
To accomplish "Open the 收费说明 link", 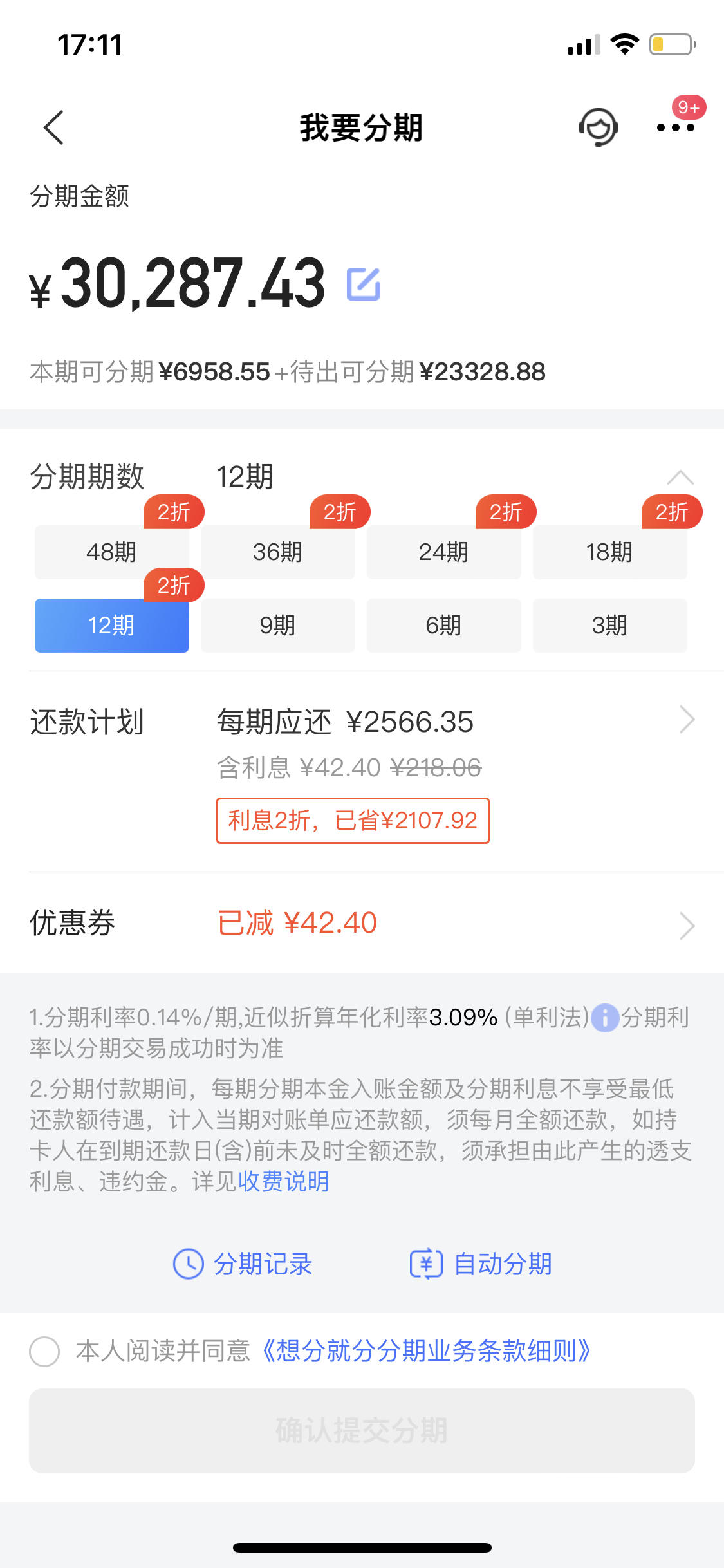I will point(284,1181).
